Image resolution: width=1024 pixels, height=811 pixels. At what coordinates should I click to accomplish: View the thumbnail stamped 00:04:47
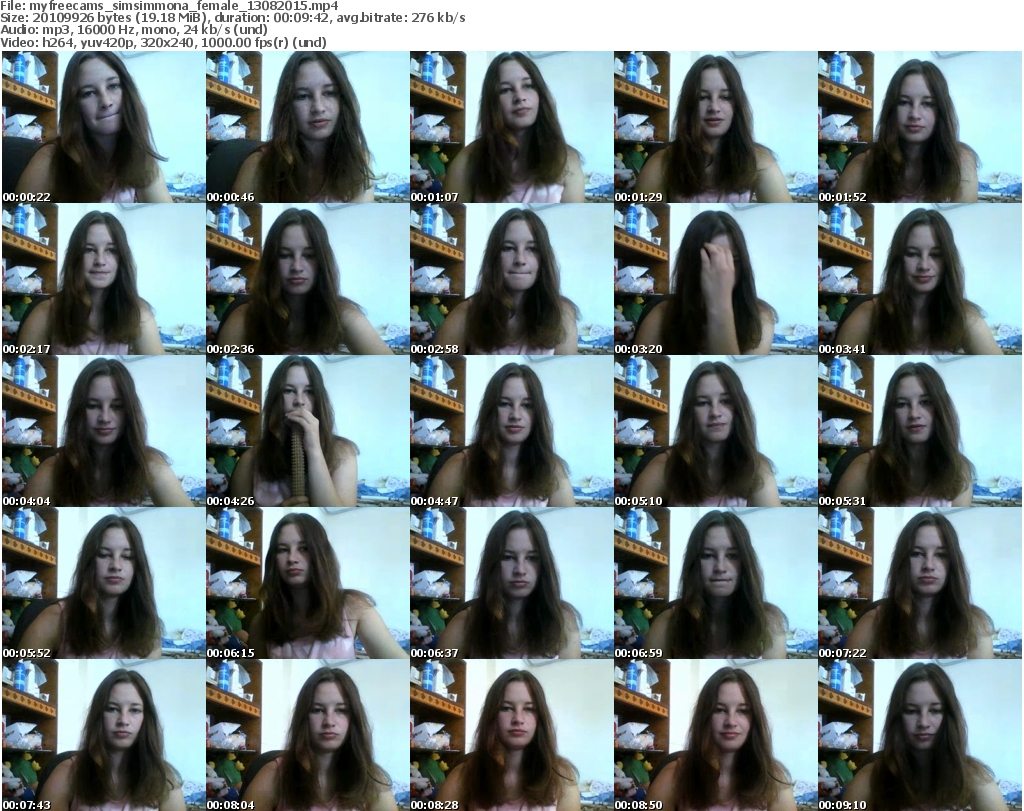tap(511, 432)
